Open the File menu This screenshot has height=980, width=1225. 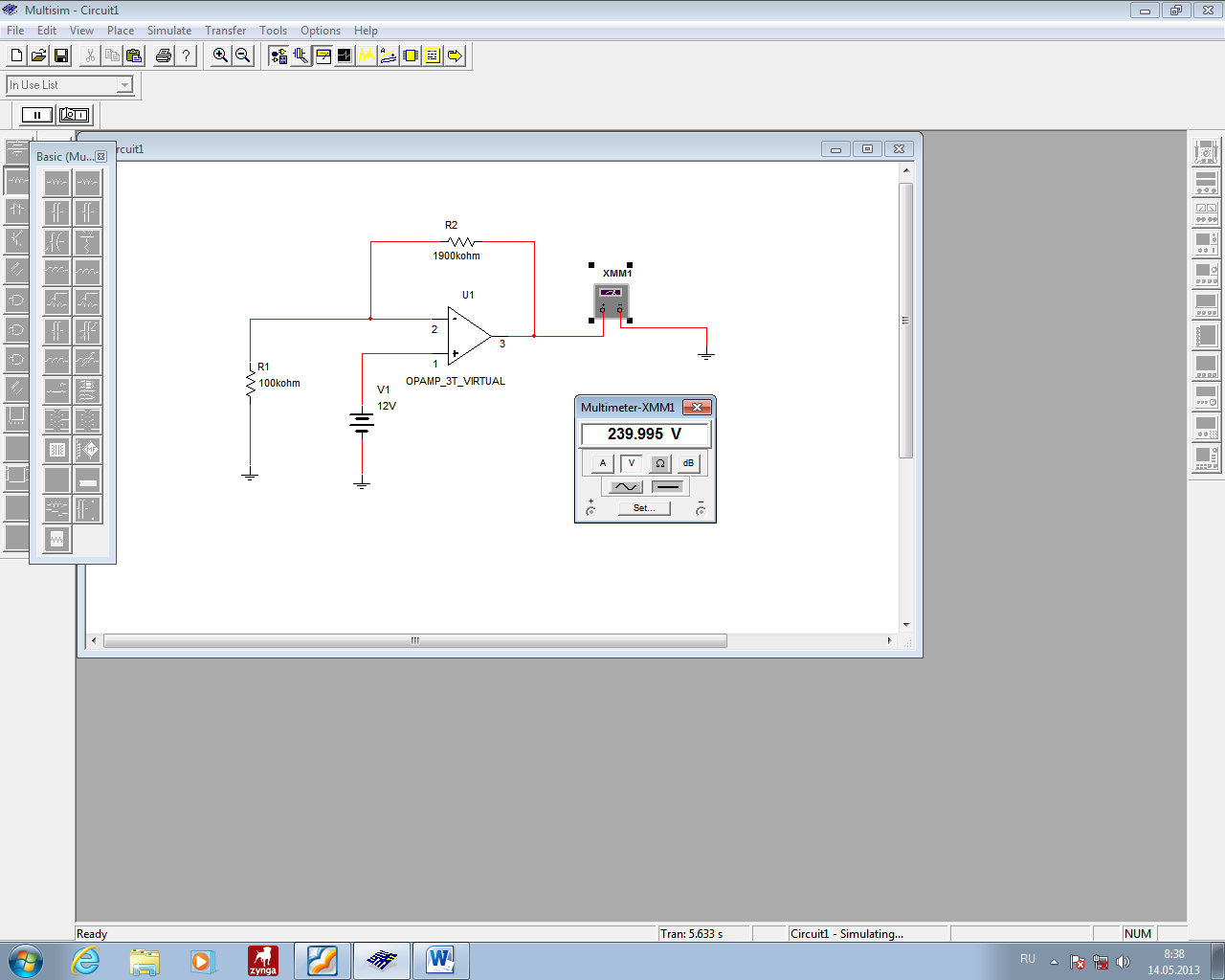[x=15, y=31]
